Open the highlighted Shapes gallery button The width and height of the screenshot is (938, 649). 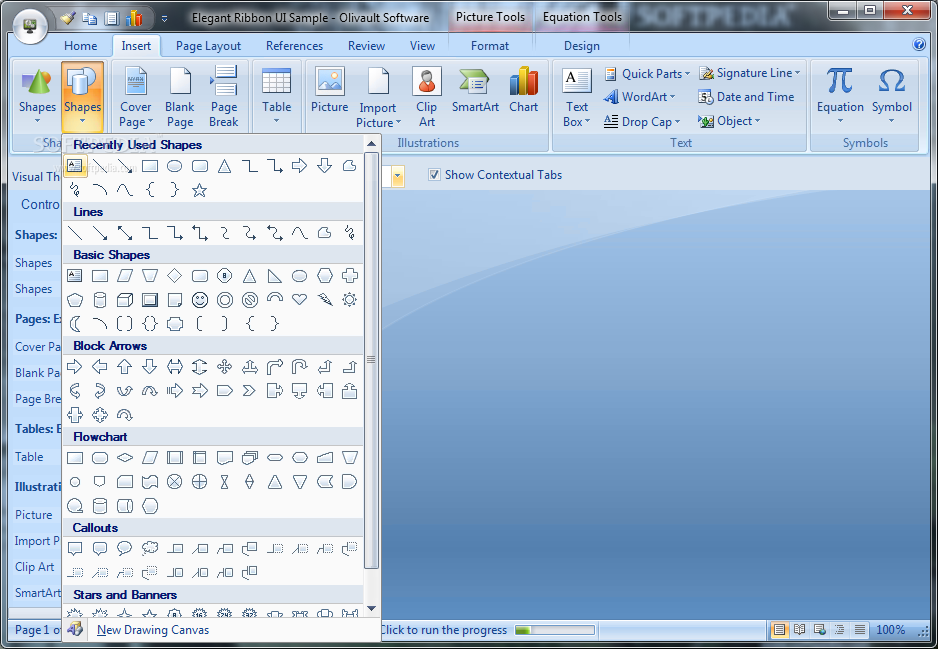[x=82, y=97]
